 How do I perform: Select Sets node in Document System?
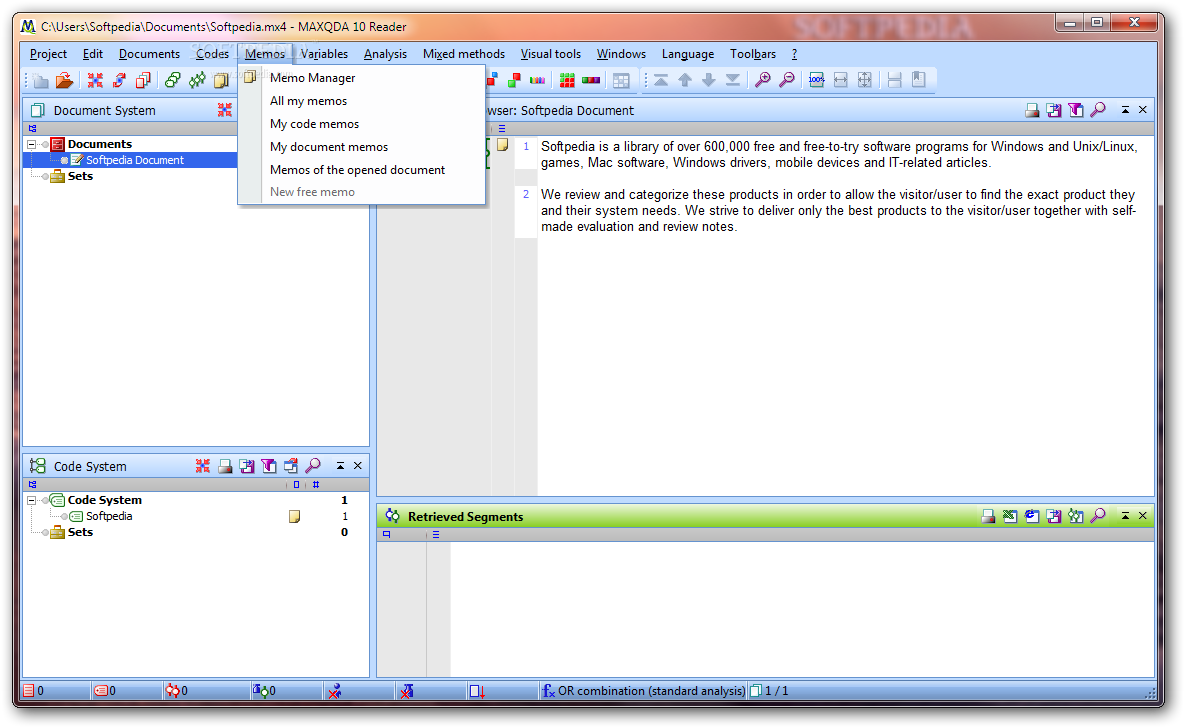(80, 176)
